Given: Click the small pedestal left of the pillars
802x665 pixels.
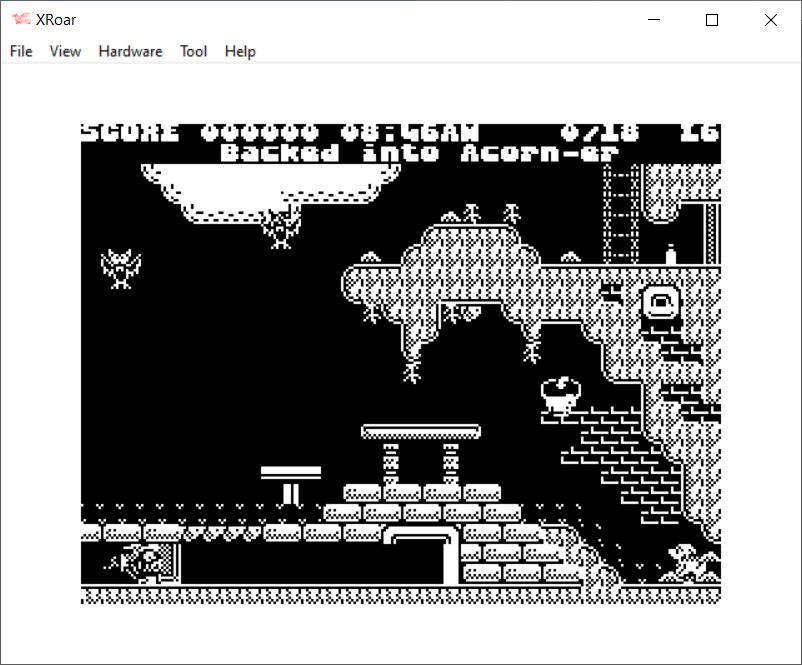Looking at the screenshot, I should point(290,482).
